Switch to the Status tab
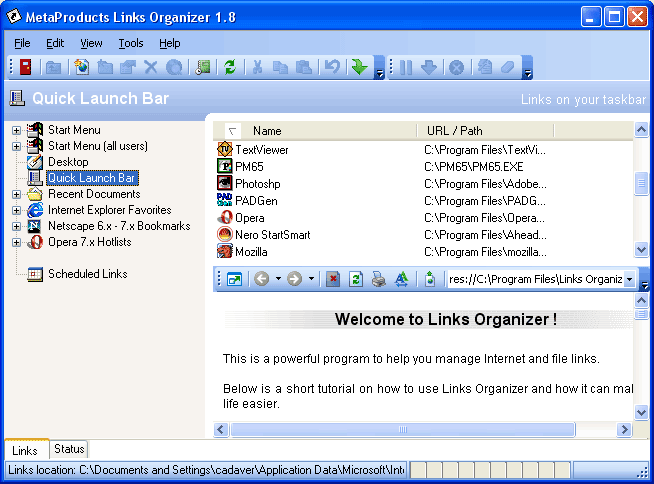 [69, 449]
